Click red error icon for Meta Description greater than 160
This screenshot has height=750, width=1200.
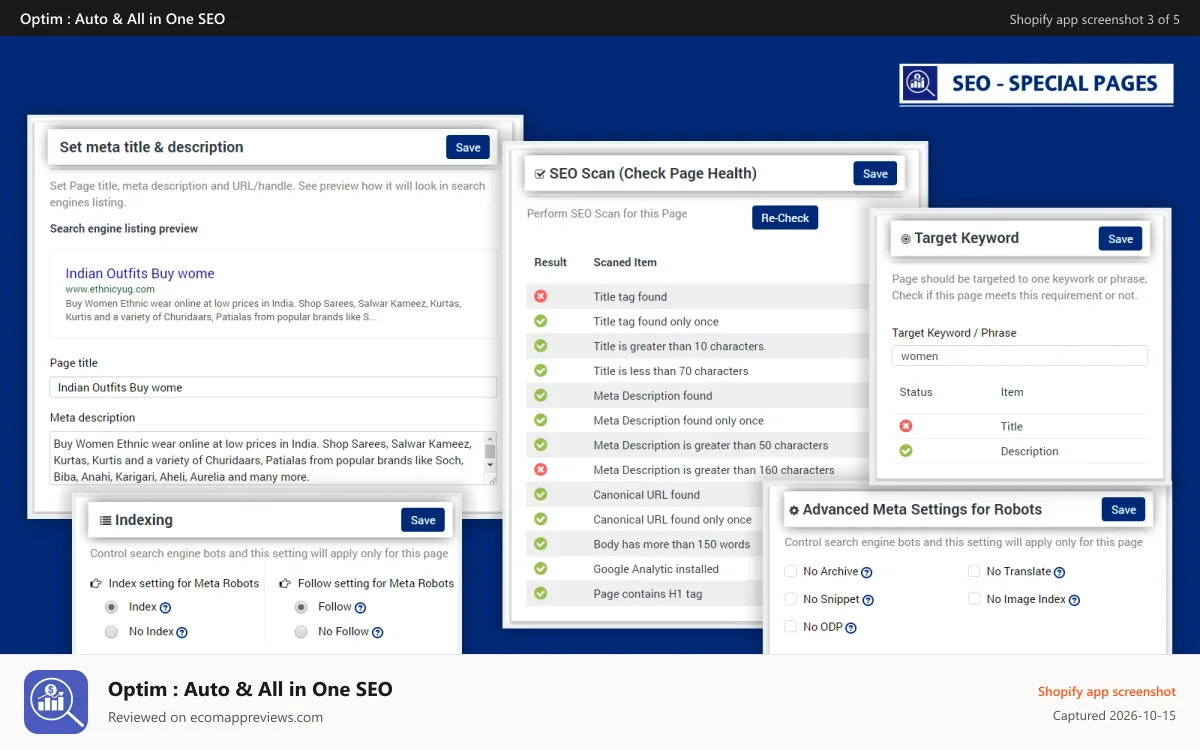[x=540, y=469]
